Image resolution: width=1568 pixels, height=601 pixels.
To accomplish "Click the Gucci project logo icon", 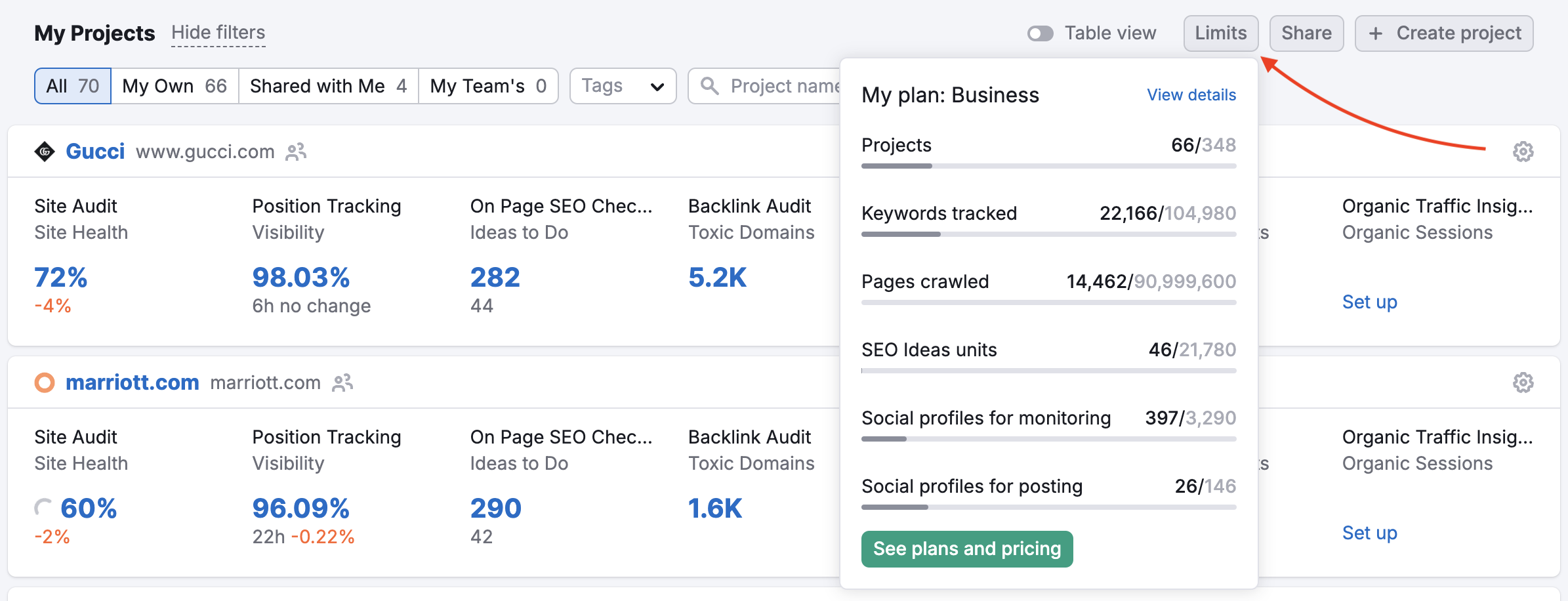I will tap(45, 152).
